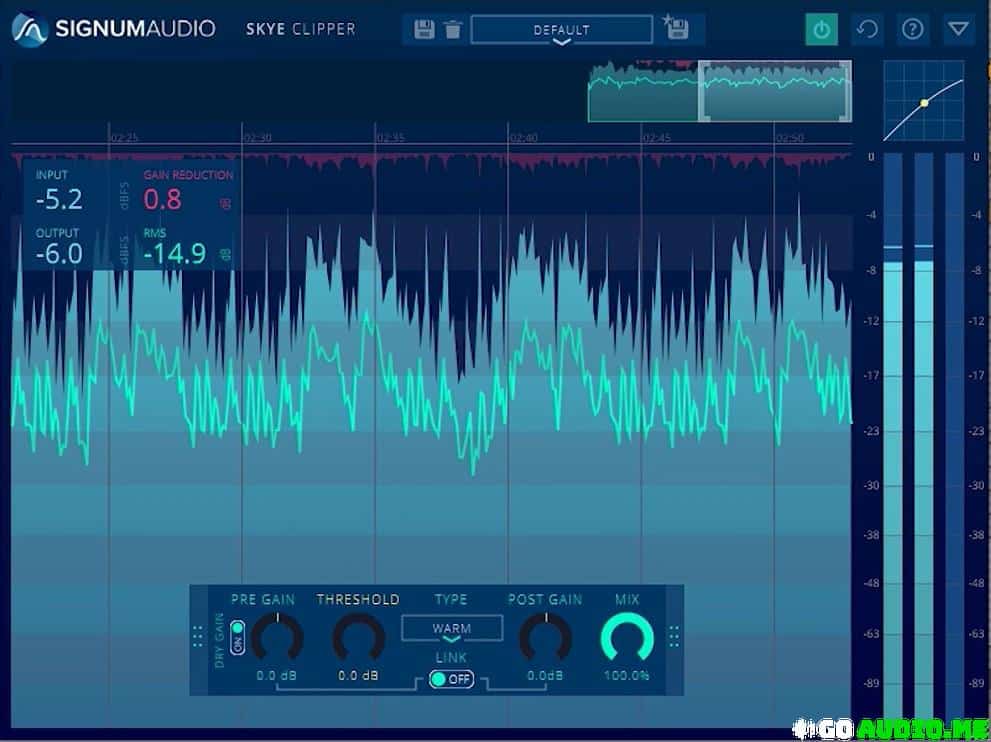
Task: Save the current preset with the floppy icon
Action: tap(424, 29)
